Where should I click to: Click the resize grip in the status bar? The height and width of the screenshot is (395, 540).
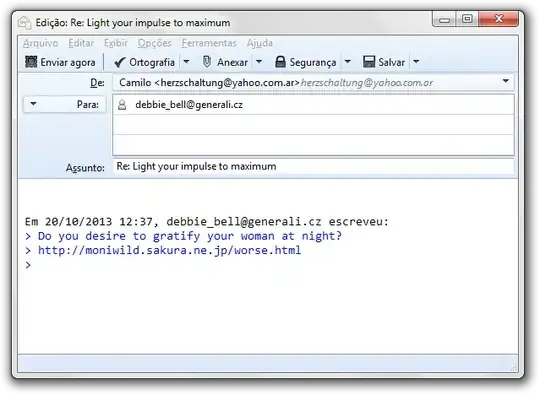[x=513, y=367]
